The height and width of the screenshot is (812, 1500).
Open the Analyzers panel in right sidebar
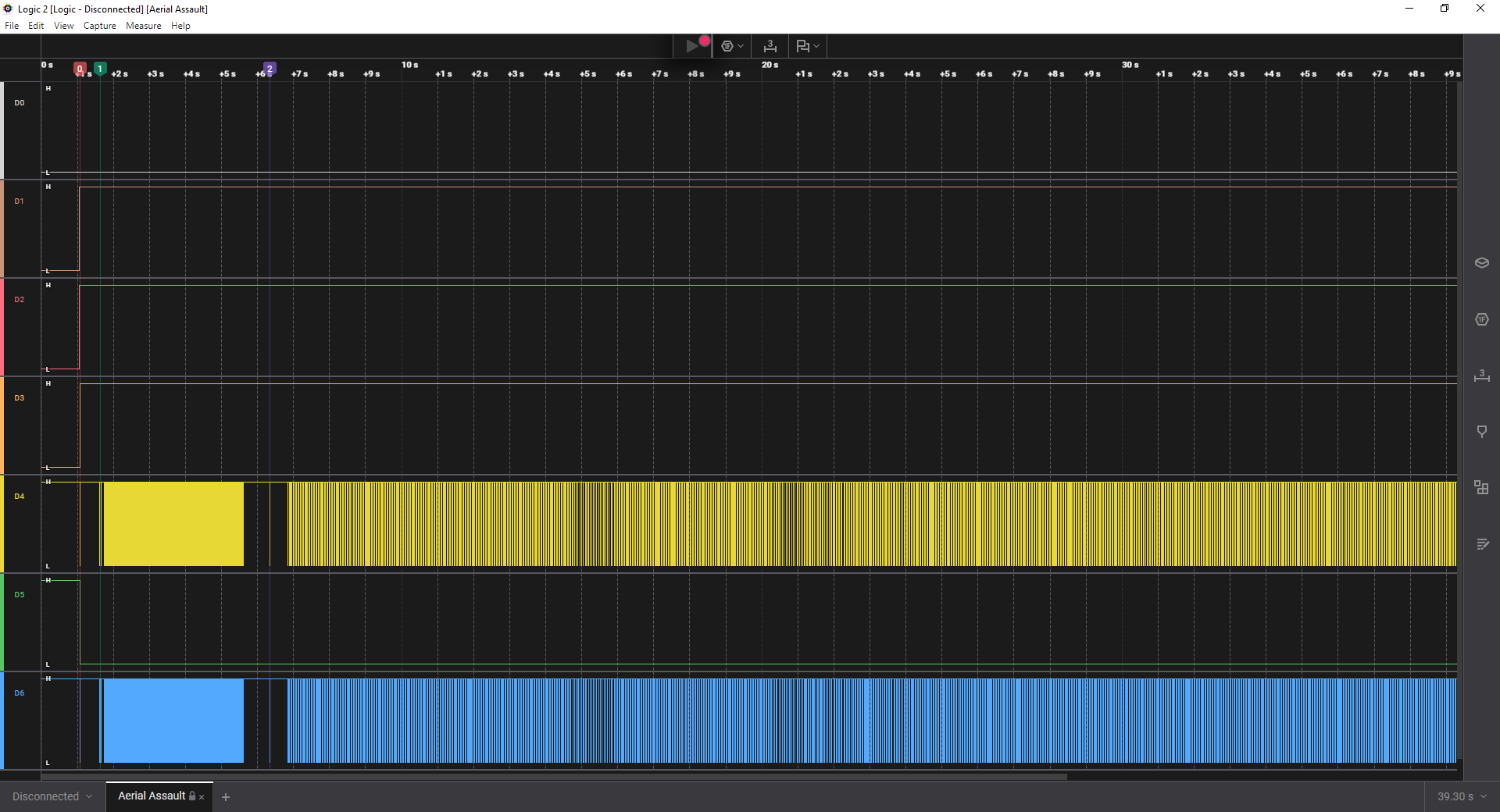tap(1481, 319)
